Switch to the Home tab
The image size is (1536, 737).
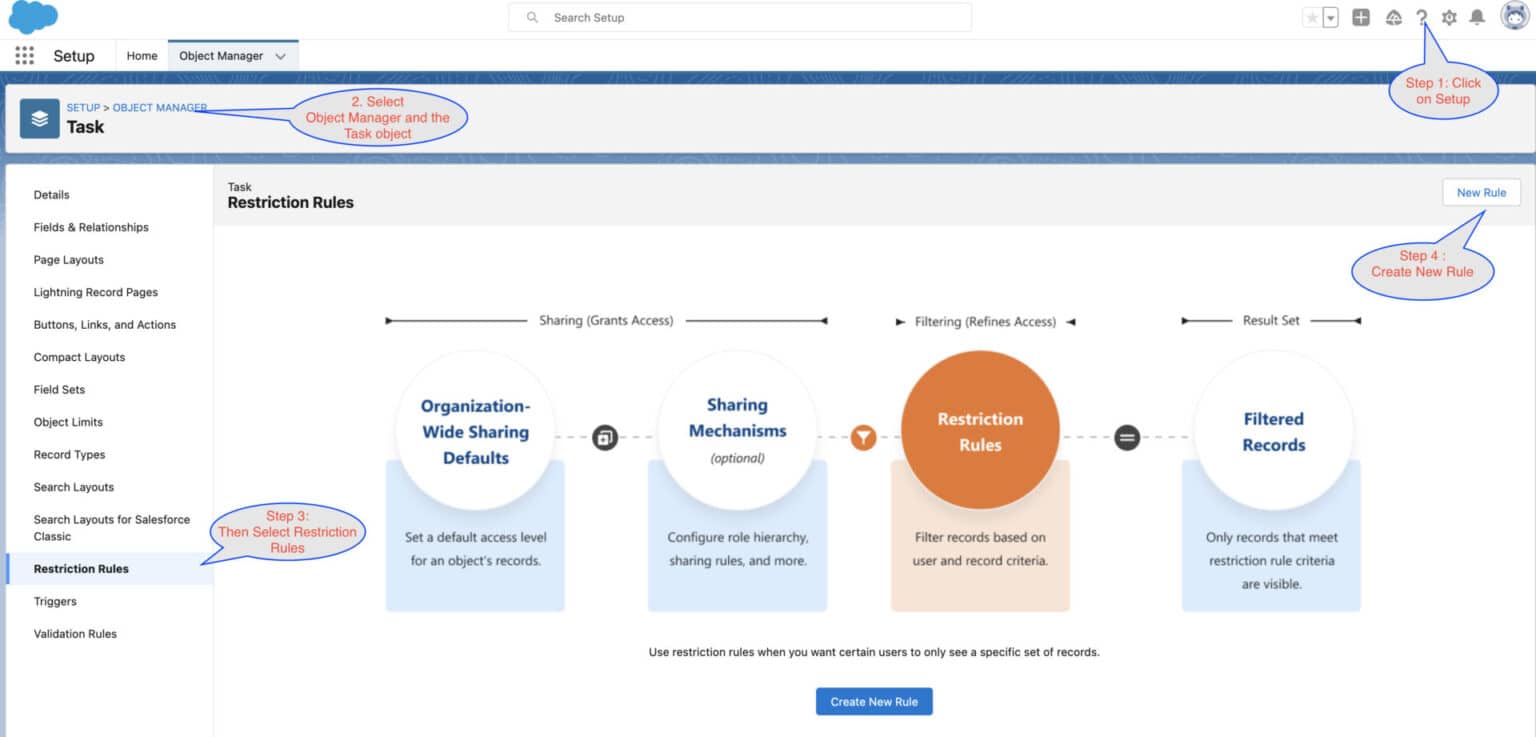[x=141, y=56]
